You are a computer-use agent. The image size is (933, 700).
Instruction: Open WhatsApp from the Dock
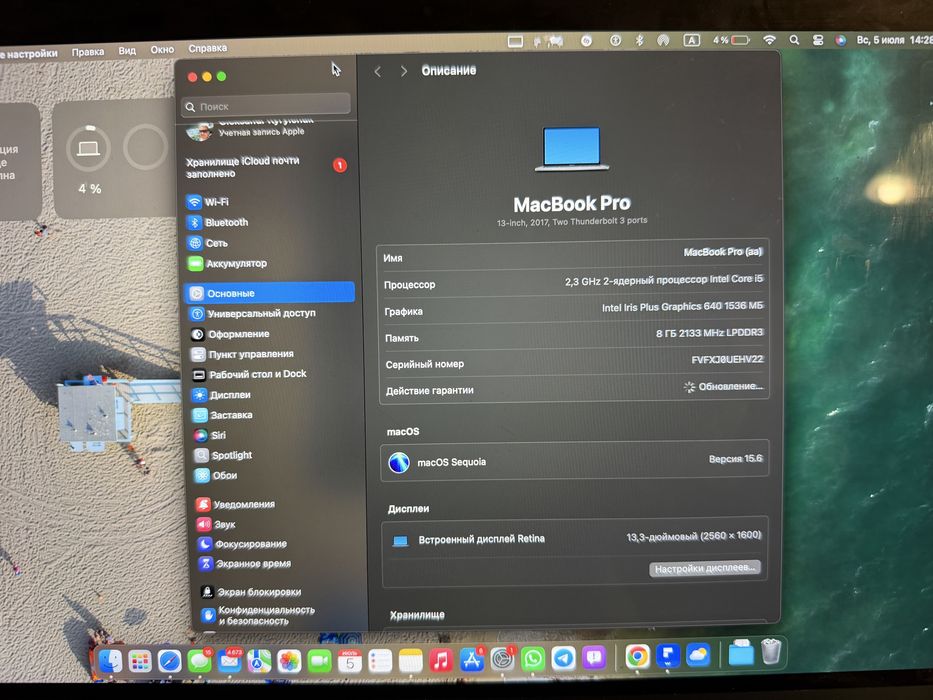pyautogui.click(x=533, y=658)
